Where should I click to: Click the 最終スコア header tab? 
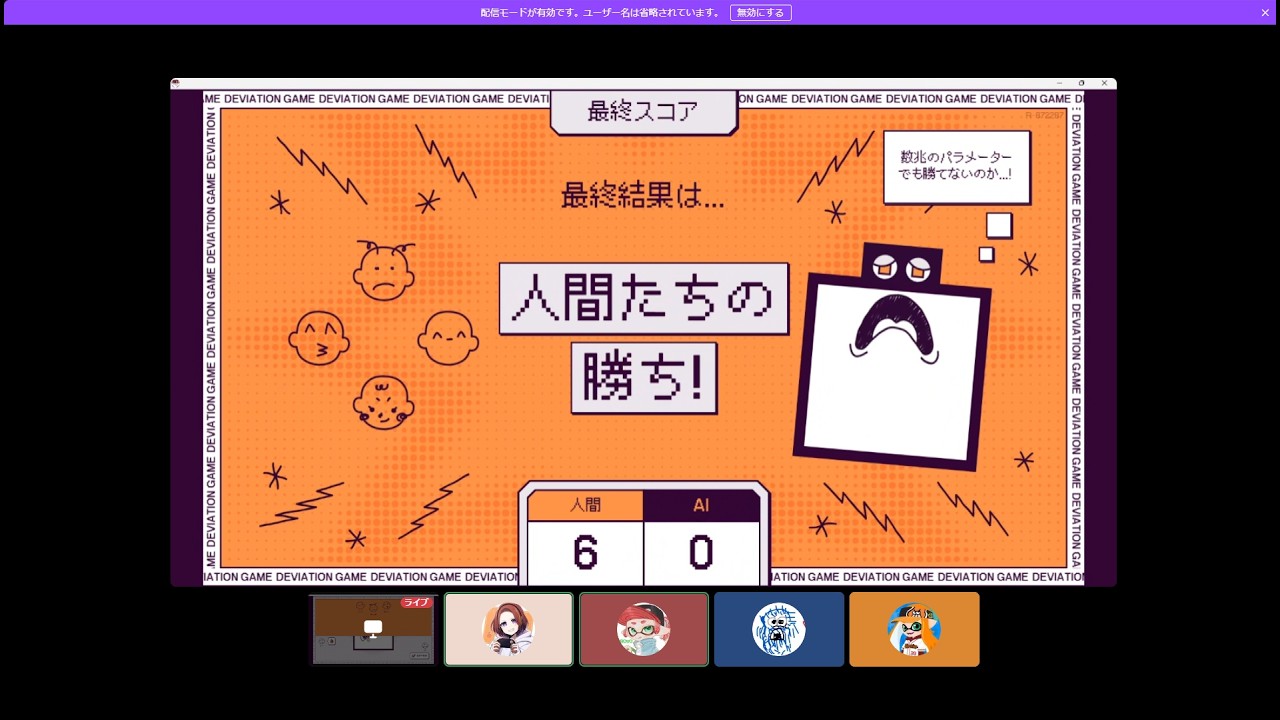coord(644,112)
